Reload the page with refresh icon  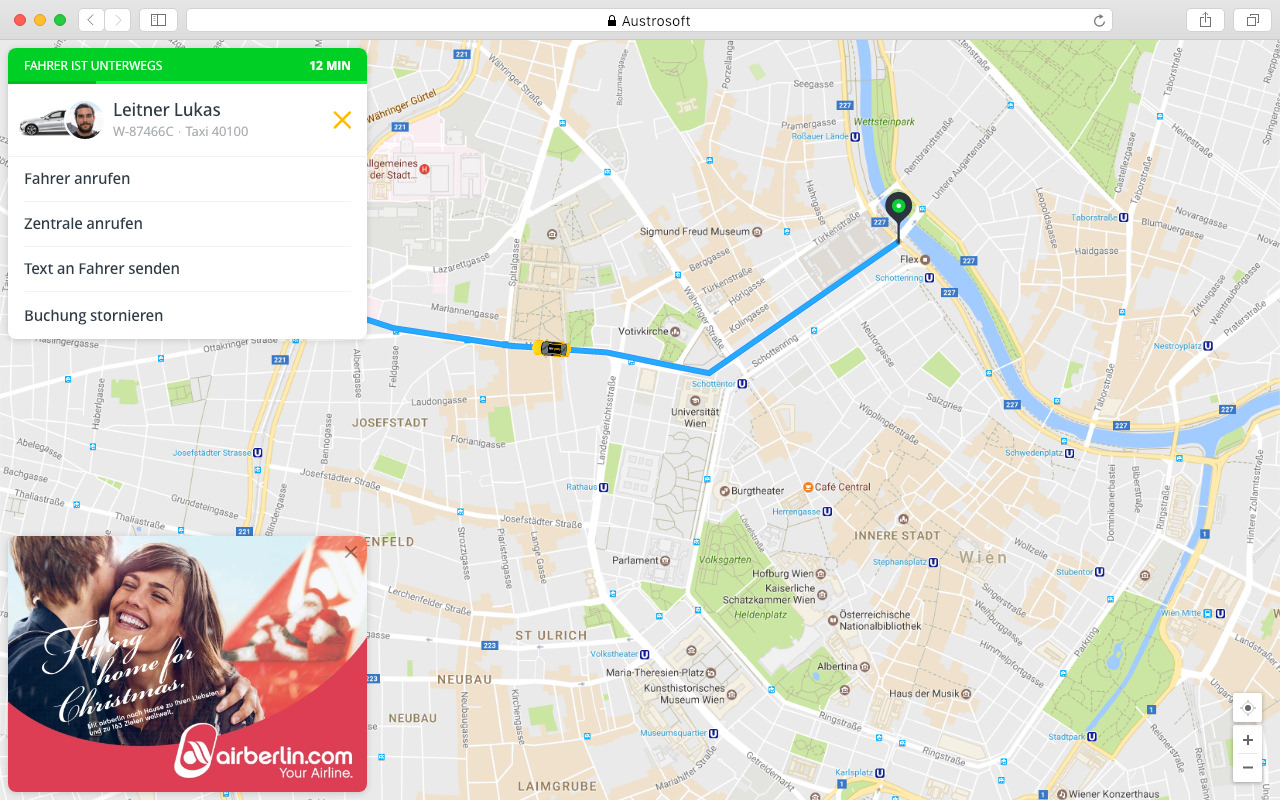(x=1099, y=21)
